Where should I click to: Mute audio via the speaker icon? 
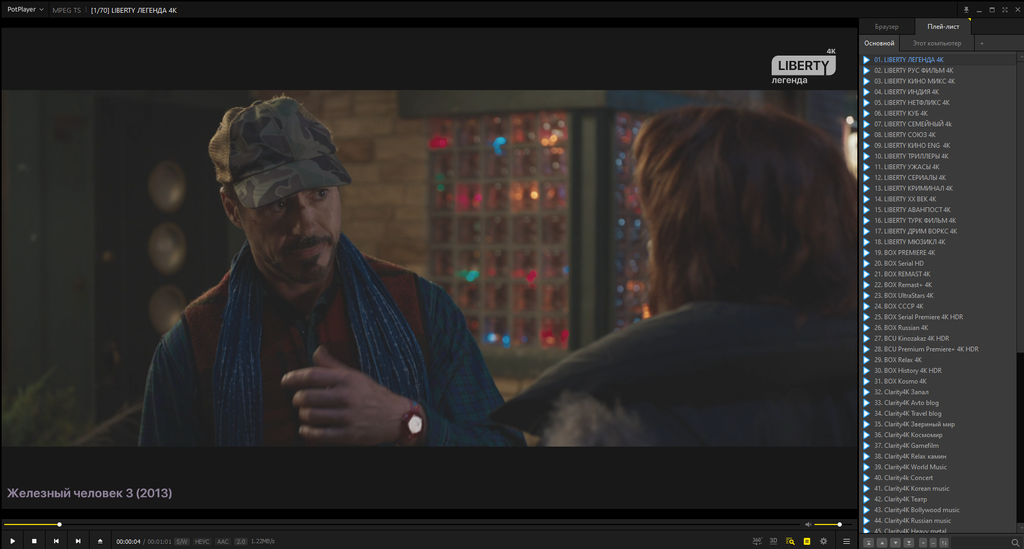[808, 524]
